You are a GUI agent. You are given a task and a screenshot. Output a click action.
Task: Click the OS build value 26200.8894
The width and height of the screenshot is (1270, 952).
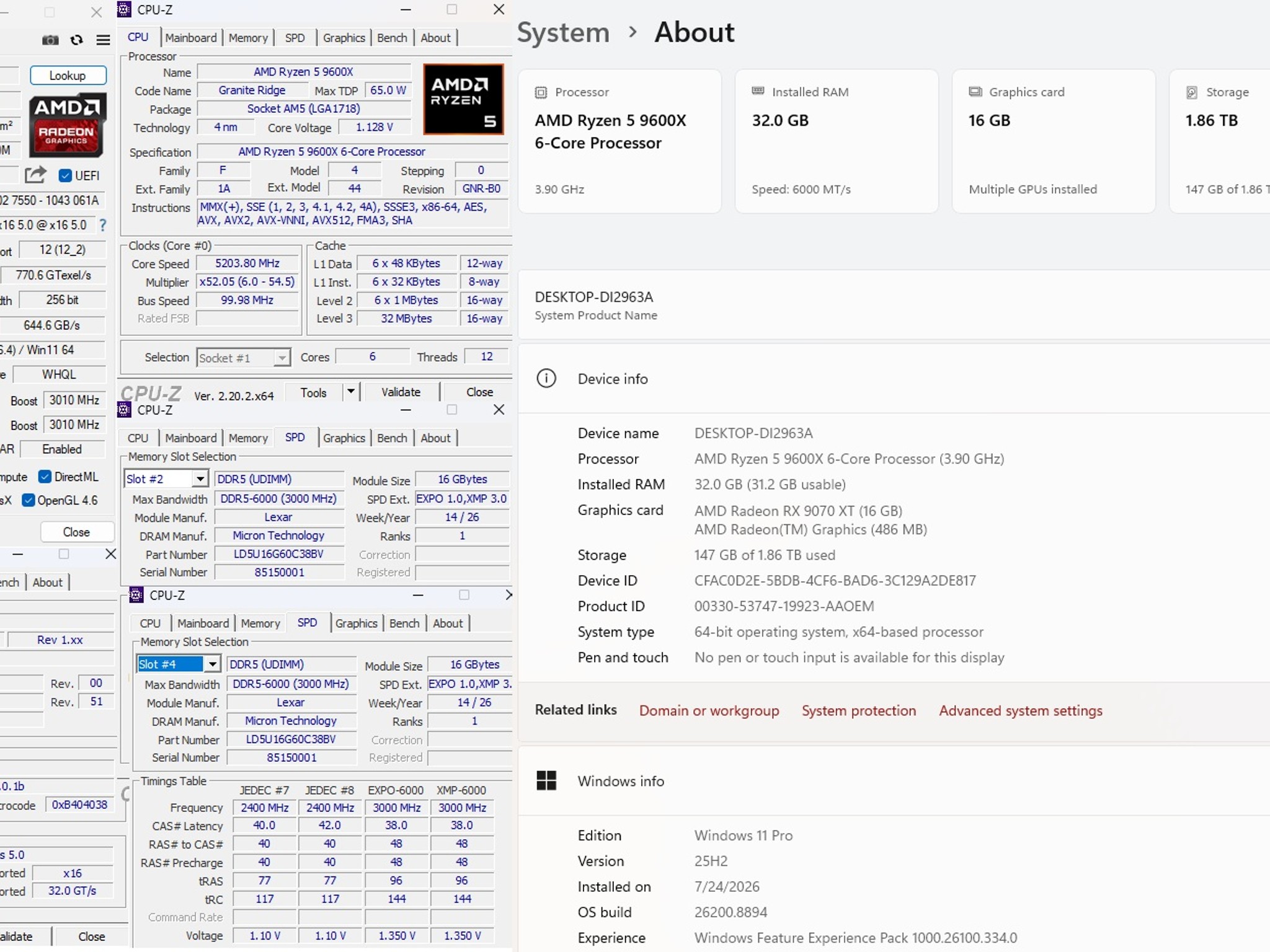point(730,912)
